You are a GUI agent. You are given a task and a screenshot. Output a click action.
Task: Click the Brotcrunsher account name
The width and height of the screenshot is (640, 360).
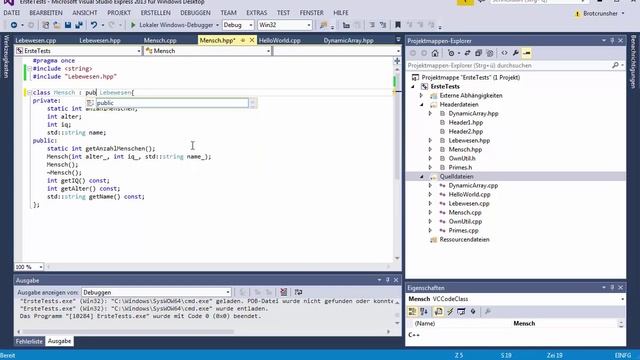[x=600, y=13]
